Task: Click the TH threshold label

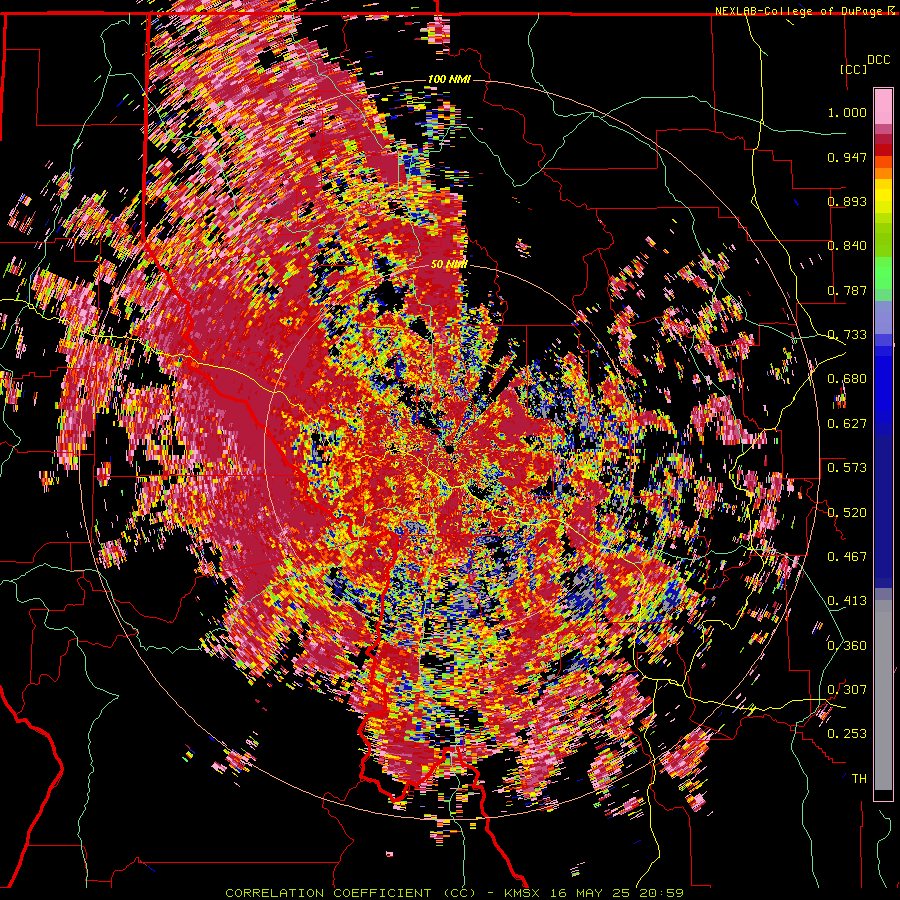Action: 859,779
